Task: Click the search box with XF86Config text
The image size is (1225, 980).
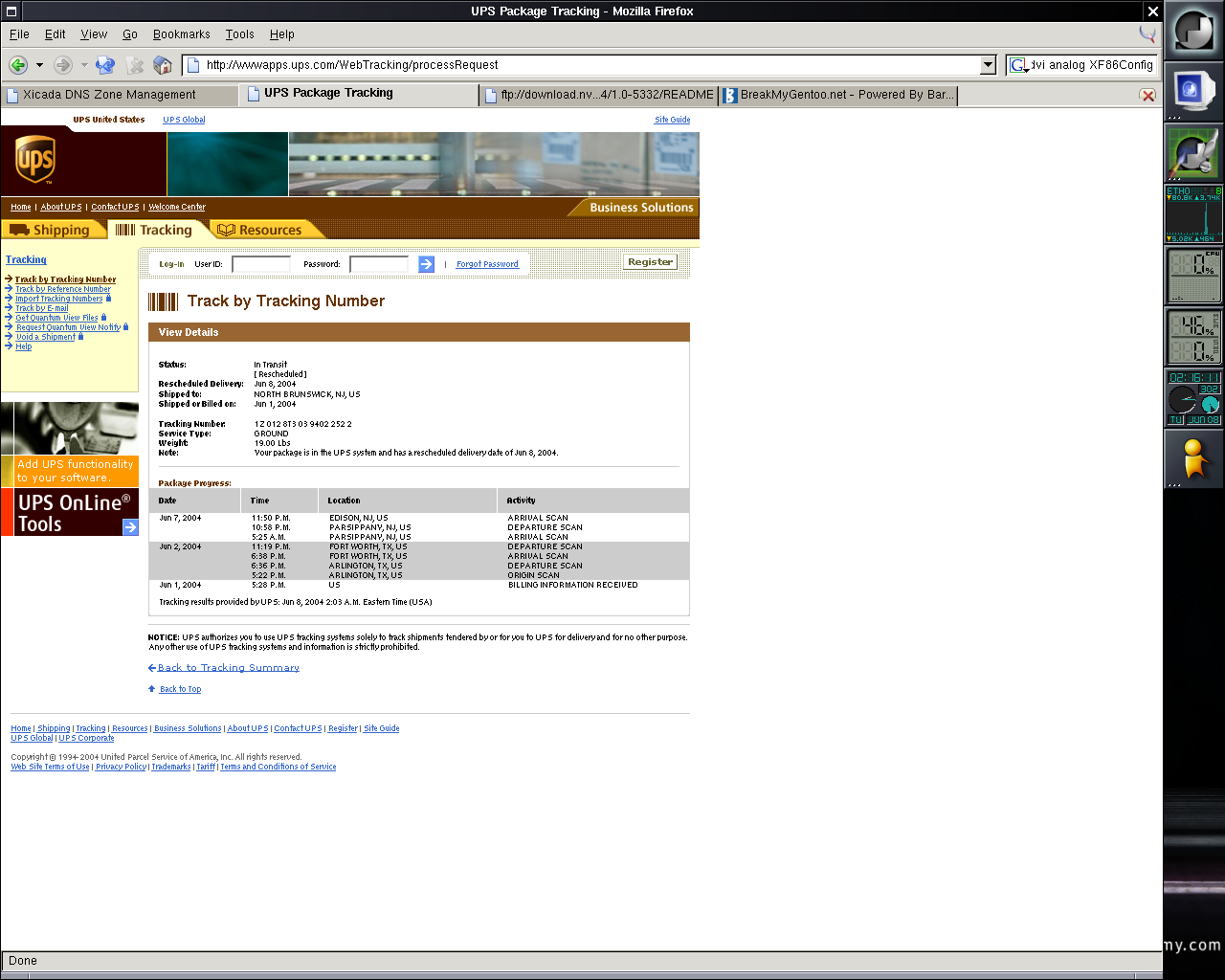Action: tap(1093, 65)
